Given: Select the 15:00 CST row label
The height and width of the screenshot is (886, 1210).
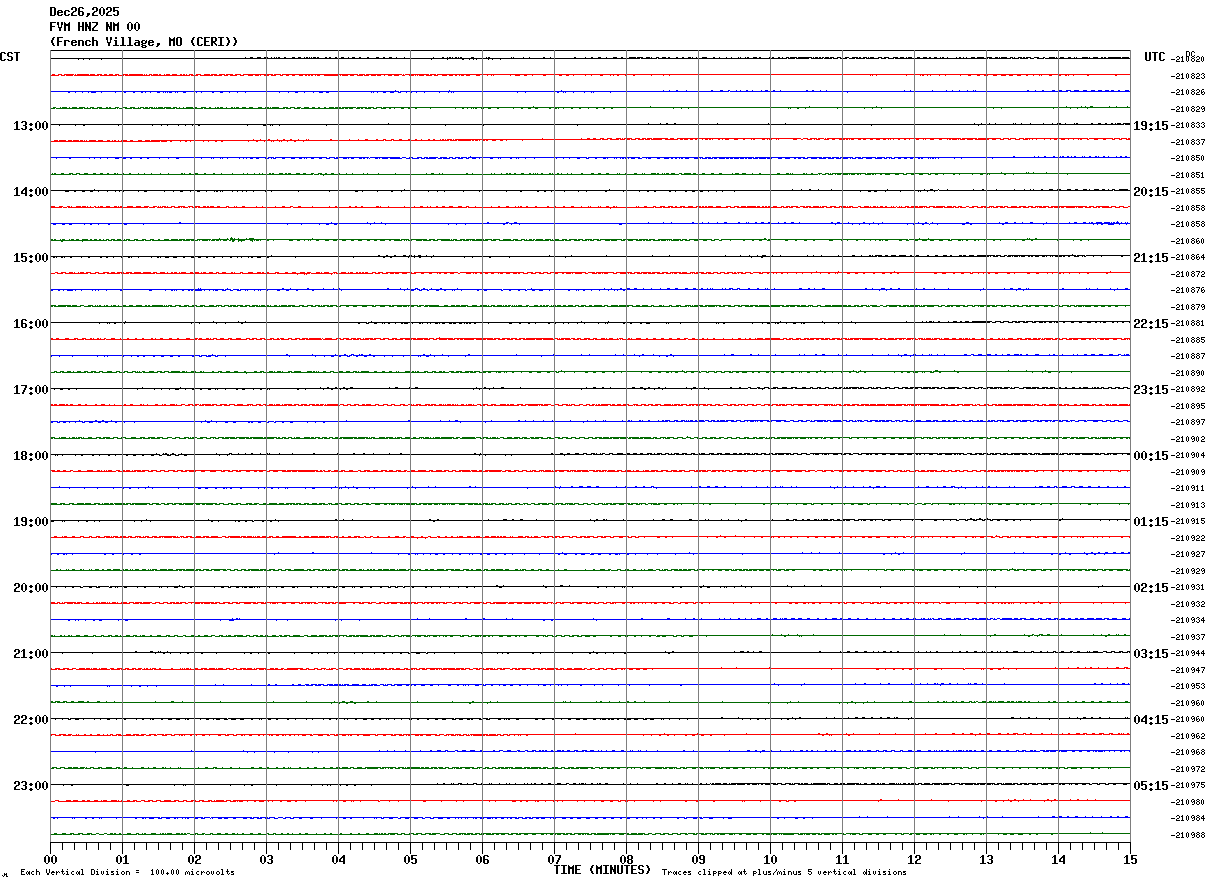Looking at the screenshot, I should point(31,258).
